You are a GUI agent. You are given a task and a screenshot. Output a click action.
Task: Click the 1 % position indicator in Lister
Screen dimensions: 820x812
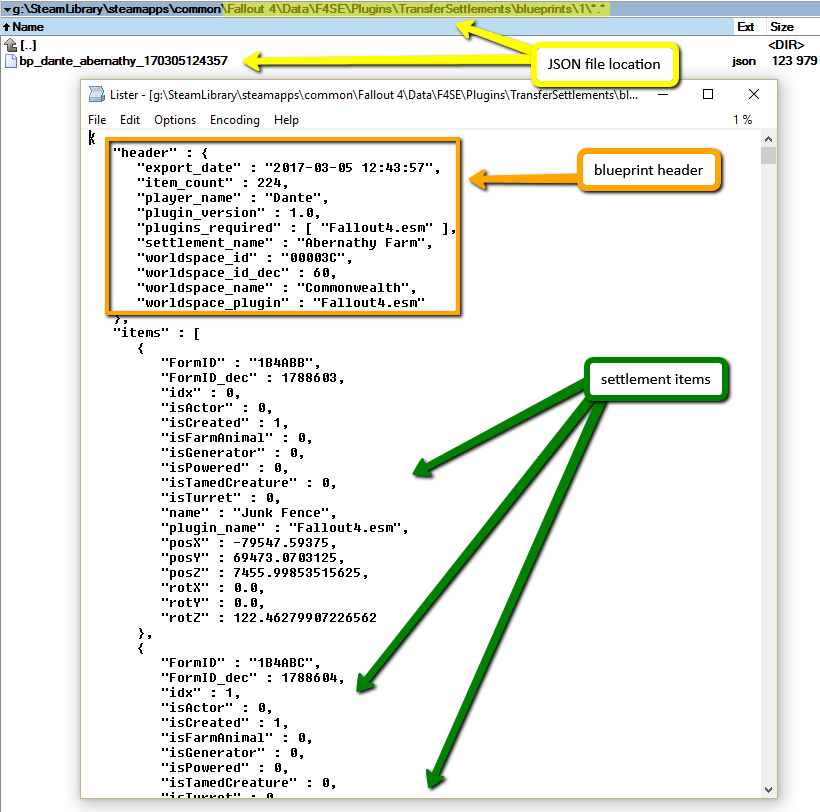(x=742, y=120)
